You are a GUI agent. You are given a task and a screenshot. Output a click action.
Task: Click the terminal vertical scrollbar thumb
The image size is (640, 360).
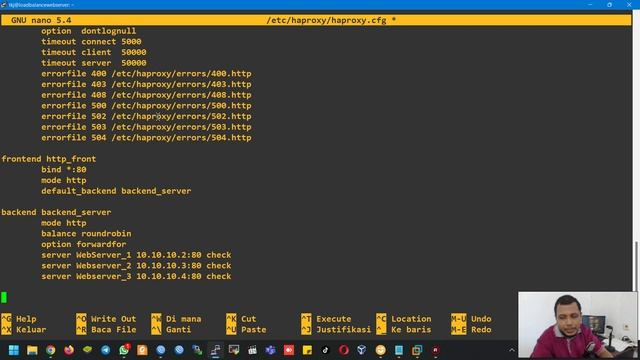[x=636, y=266]
